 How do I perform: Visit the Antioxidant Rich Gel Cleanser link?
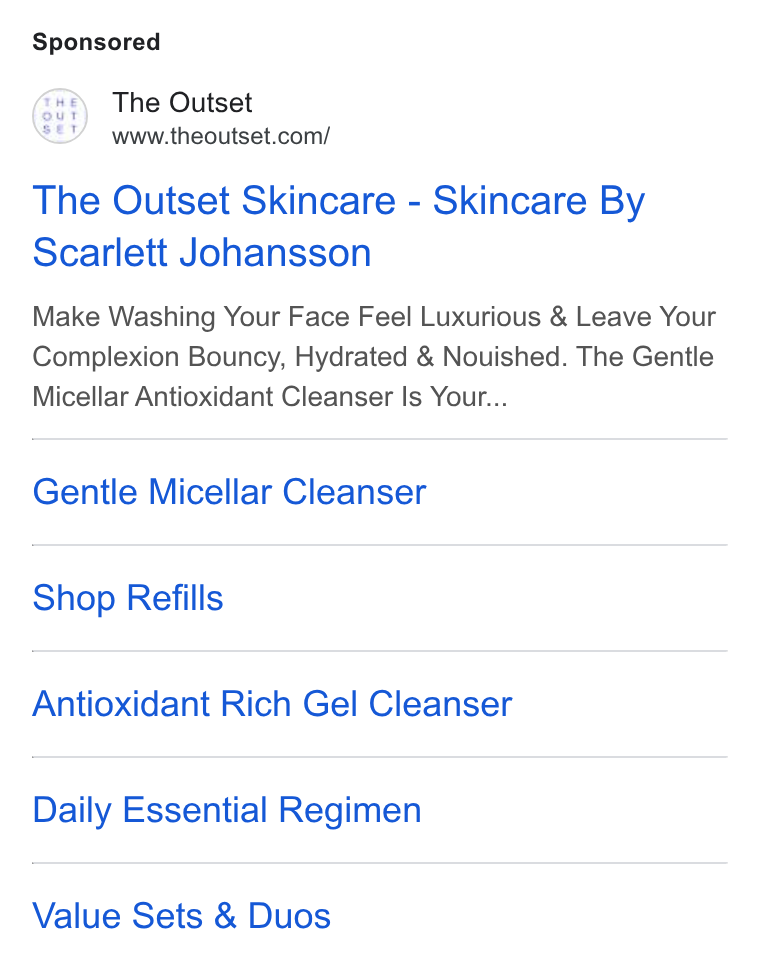click(272, 704)
